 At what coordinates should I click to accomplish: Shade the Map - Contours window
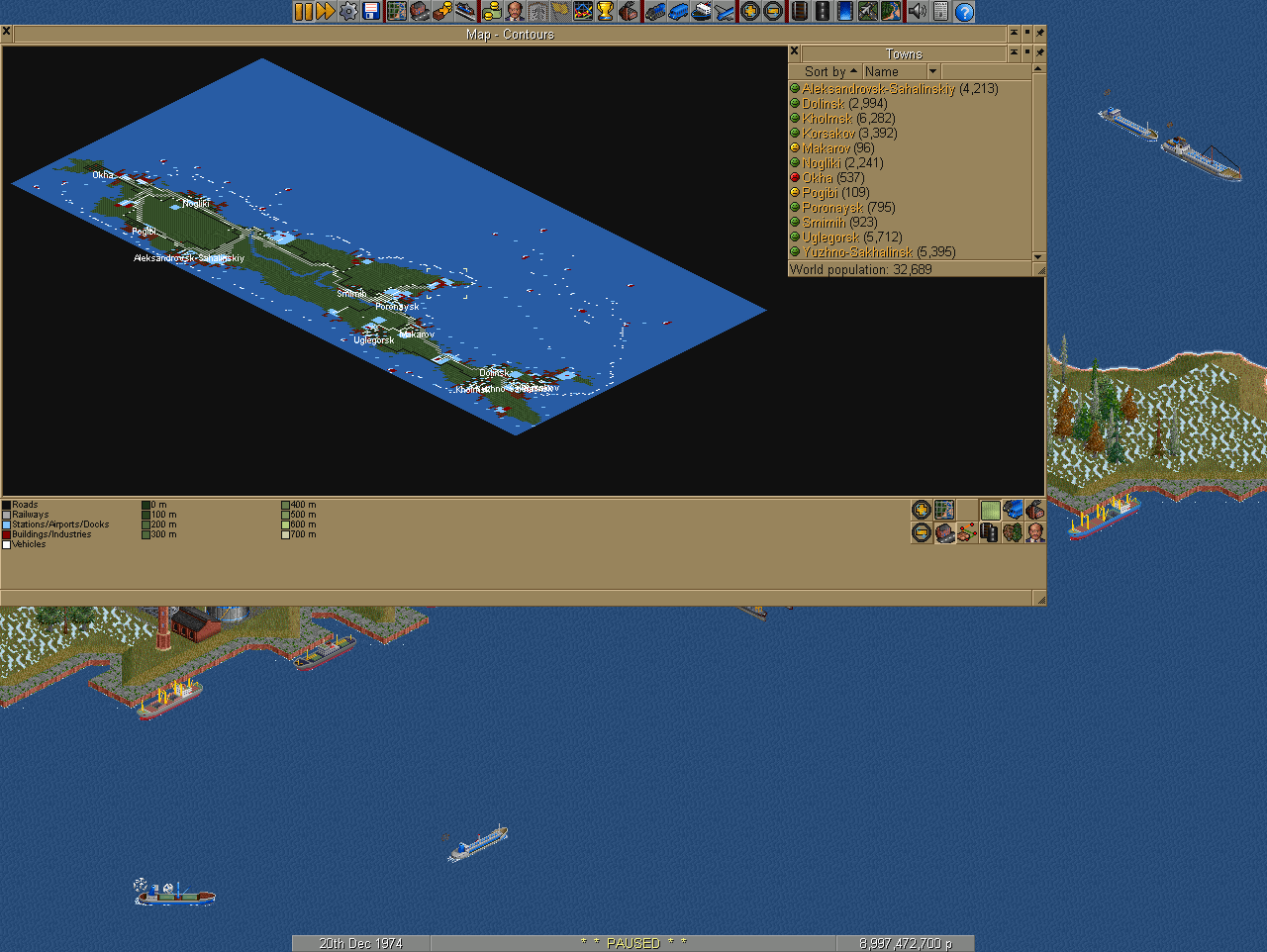pyautogui.click(x=1014, y=33)
